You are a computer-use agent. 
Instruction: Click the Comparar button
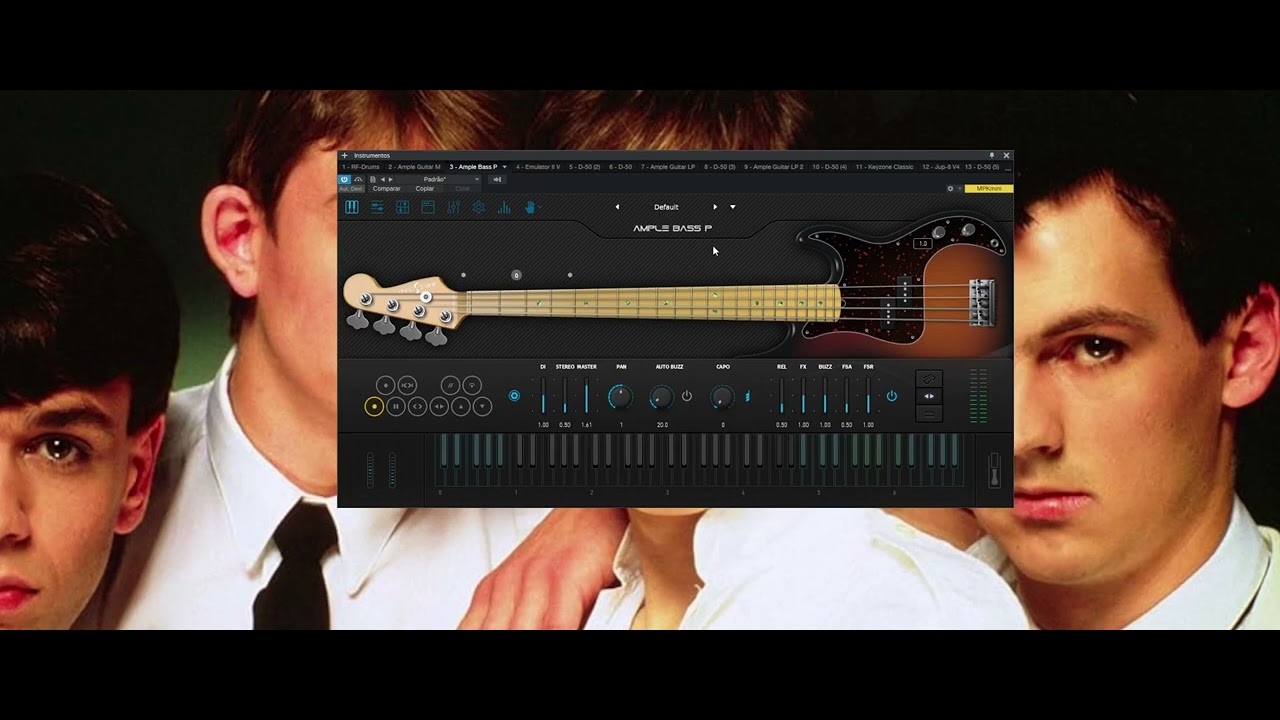coord(386,189)
